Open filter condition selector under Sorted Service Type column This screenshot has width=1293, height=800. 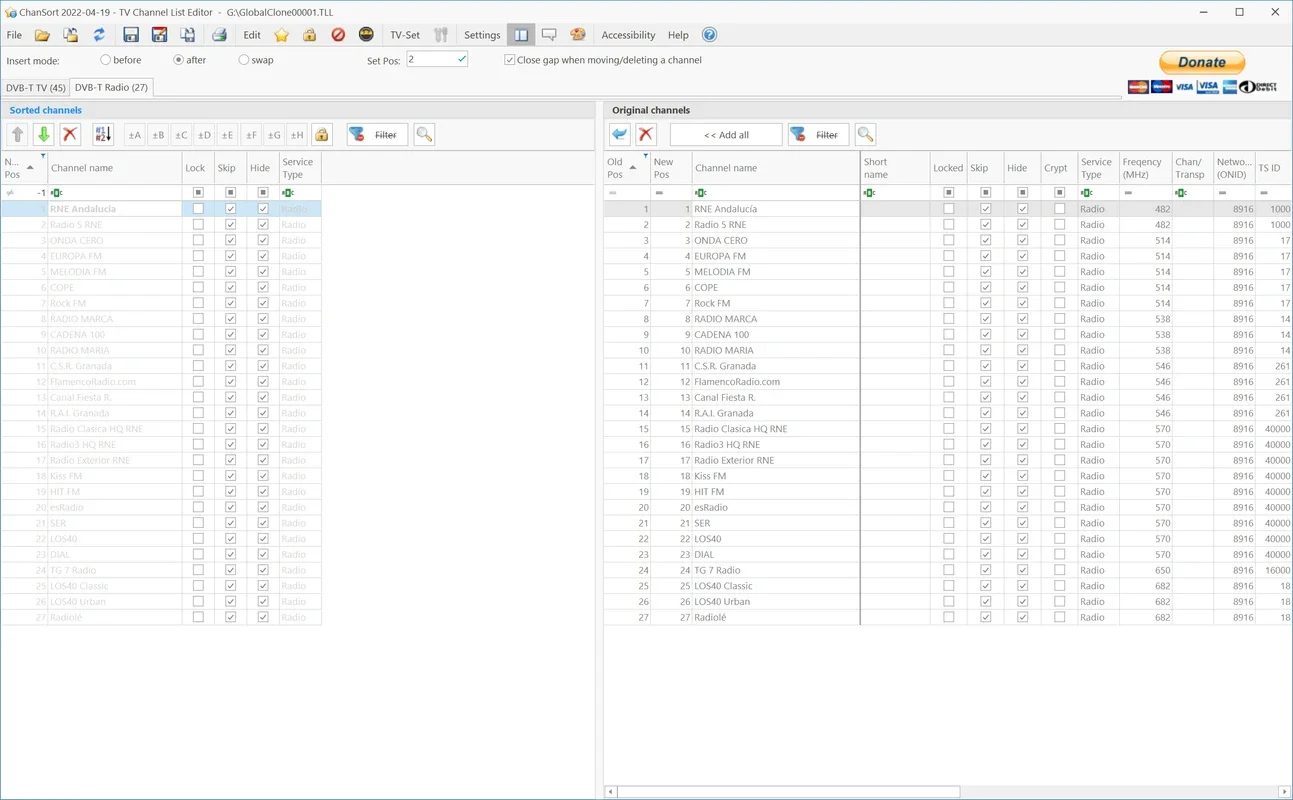[288, 192]
